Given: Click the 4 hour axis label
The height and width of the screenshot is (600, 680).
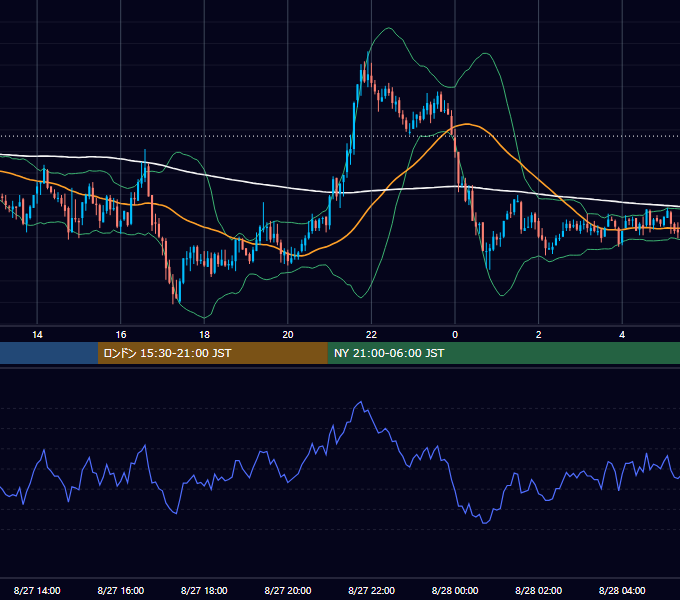Looking at the screenshot, I should pos(622,335).
